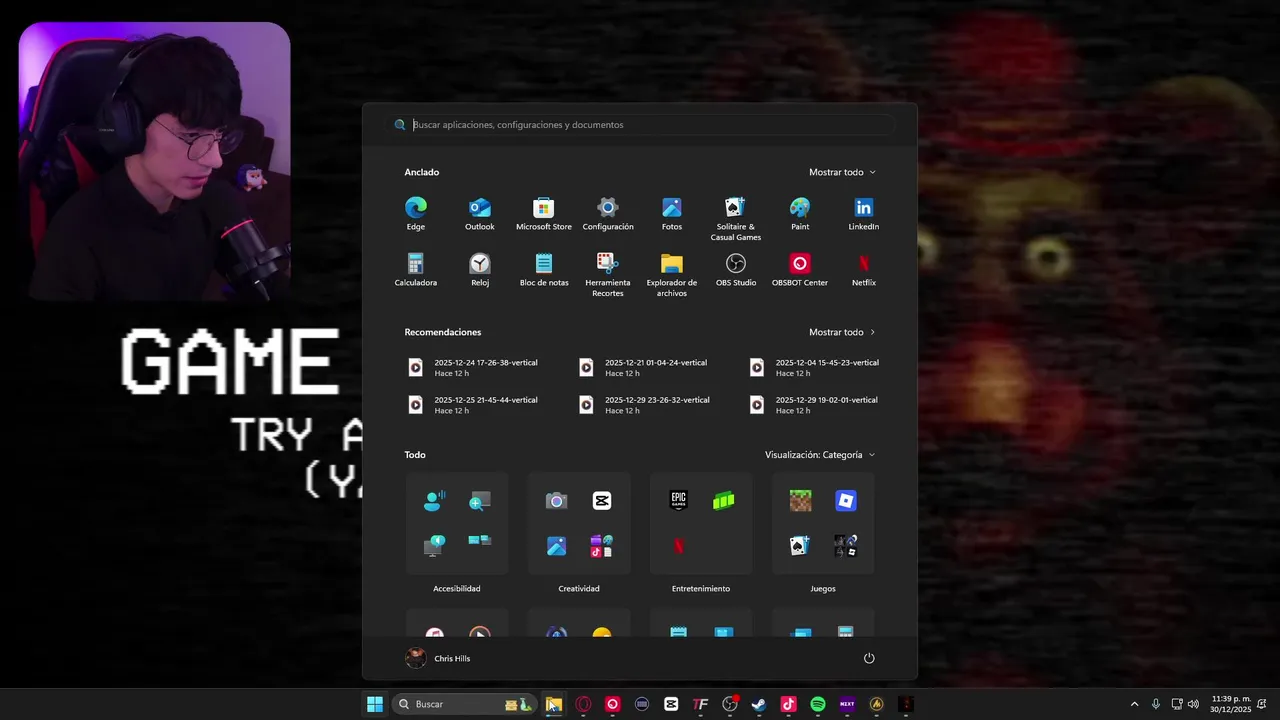Click the Start menu search field
Viewport: 1280px width, 720px height.
640,125
